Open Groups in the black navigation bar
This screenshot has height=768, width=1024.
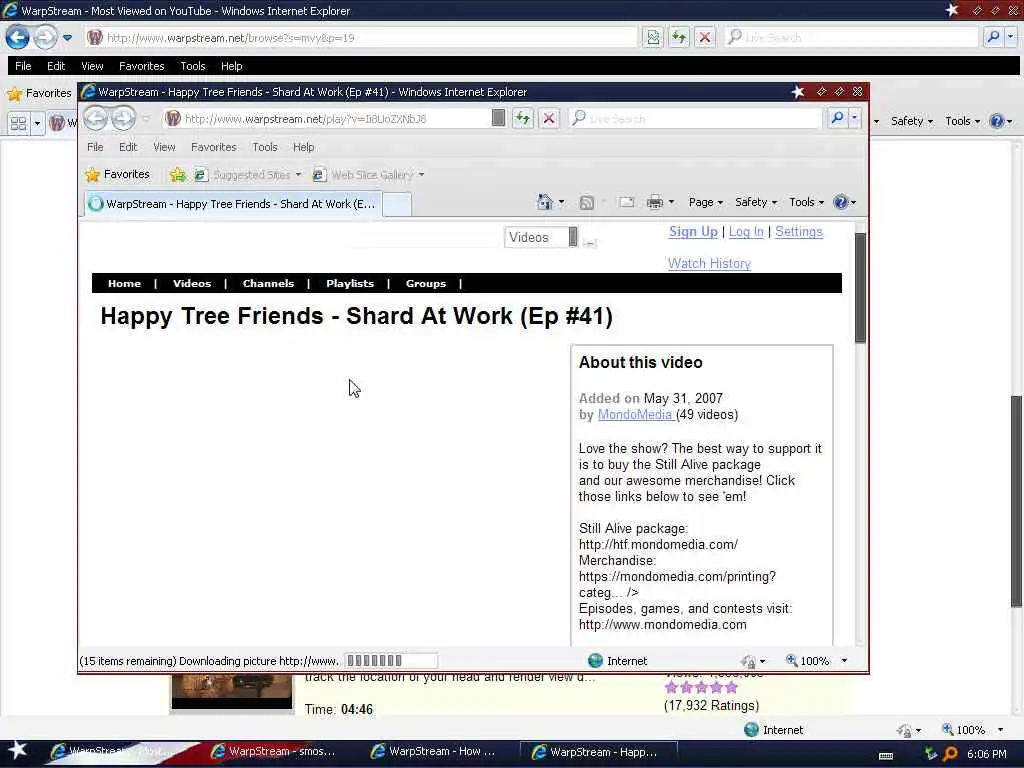point(426,283)
